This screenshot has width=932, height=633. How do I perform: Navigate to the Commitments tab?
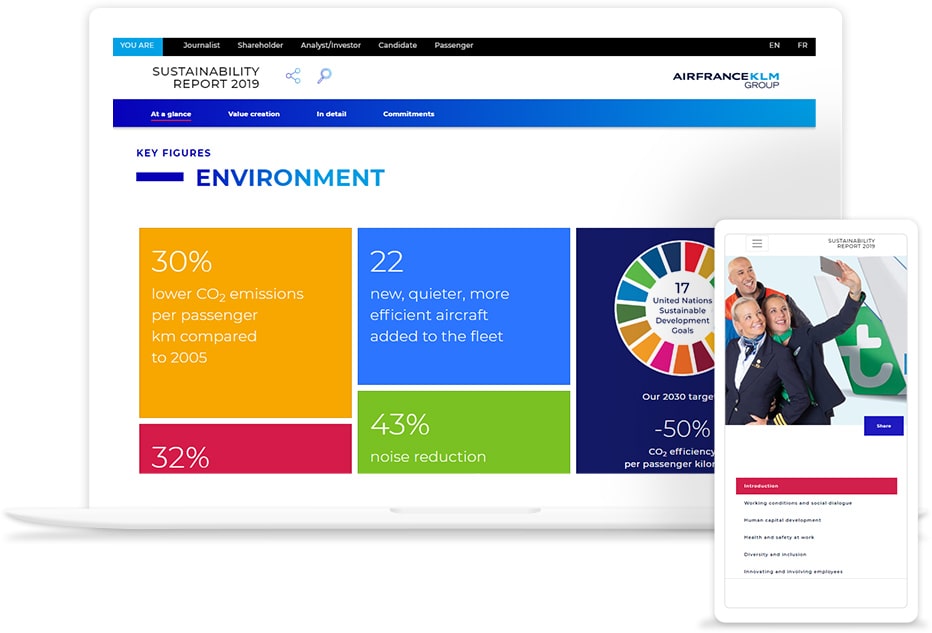tap(408, 114)
